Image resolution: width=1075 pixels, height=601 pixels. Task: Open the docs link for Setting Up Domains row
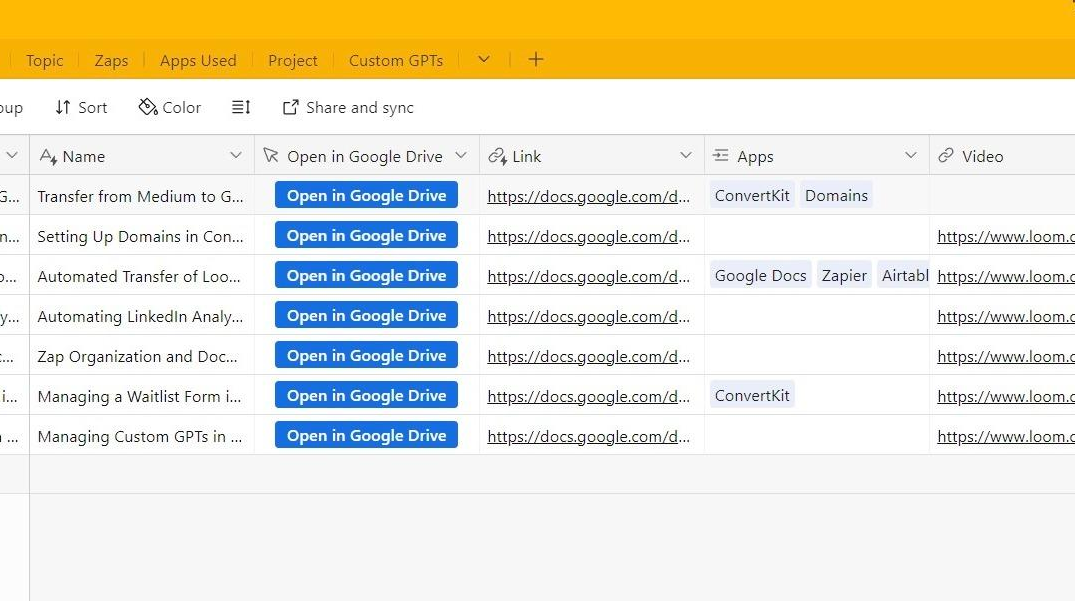pyautogui.click(x=589, y=236)
